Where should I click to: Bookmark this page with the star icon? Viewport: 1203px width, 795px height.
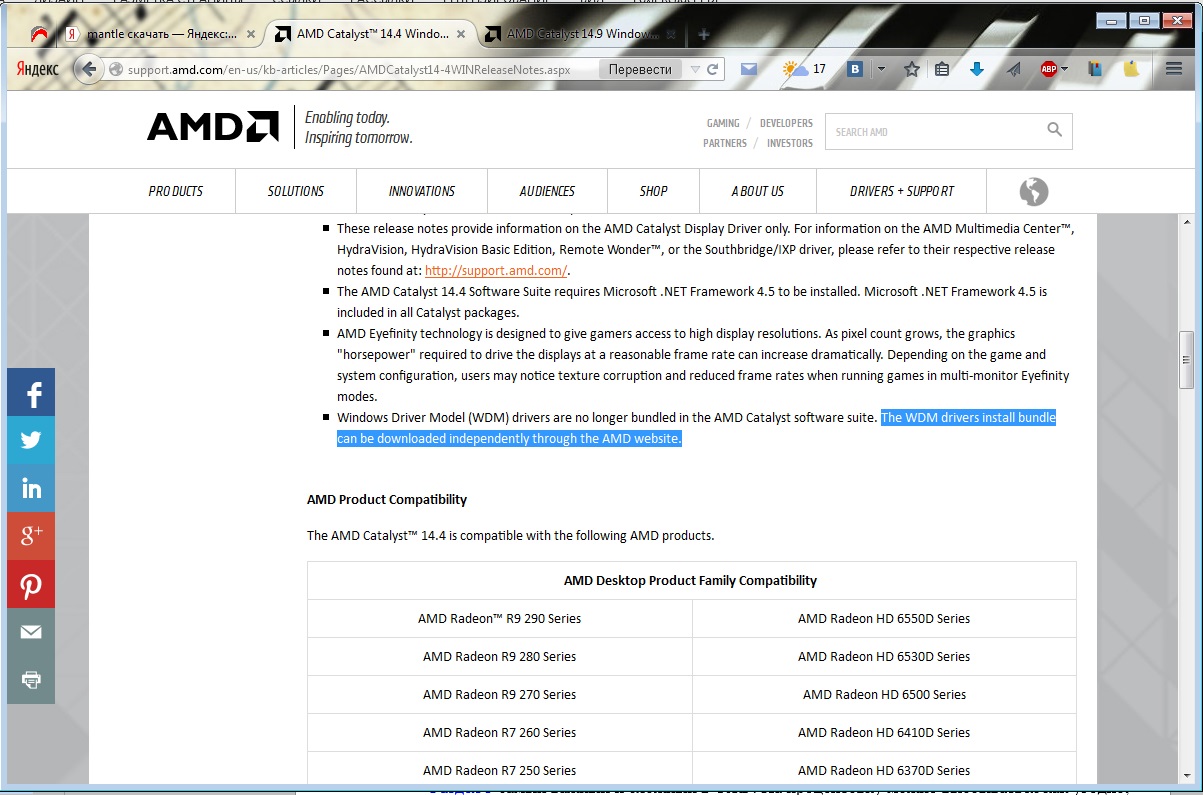pyautogui.click(x=911, y=69)
